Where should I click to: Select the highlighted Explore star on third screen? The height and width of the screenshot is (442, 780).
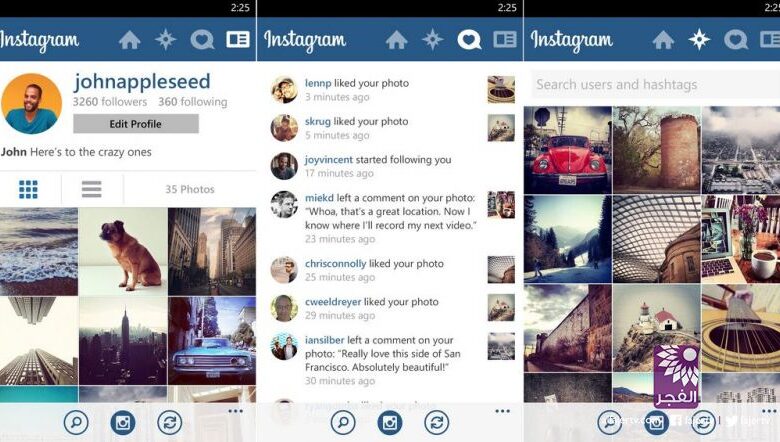click(699, 39)
